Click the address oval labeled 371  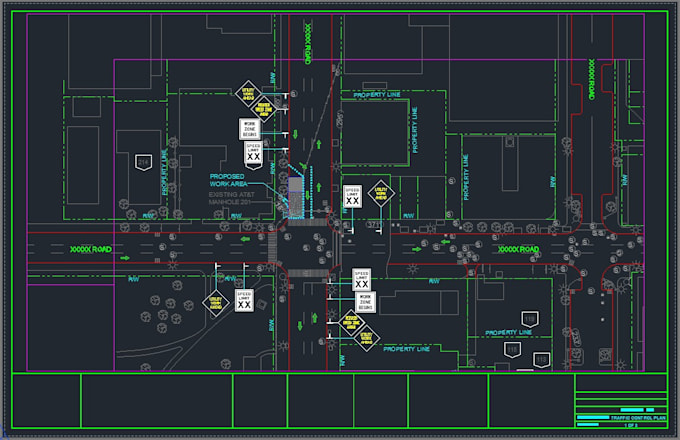[374, 225]
